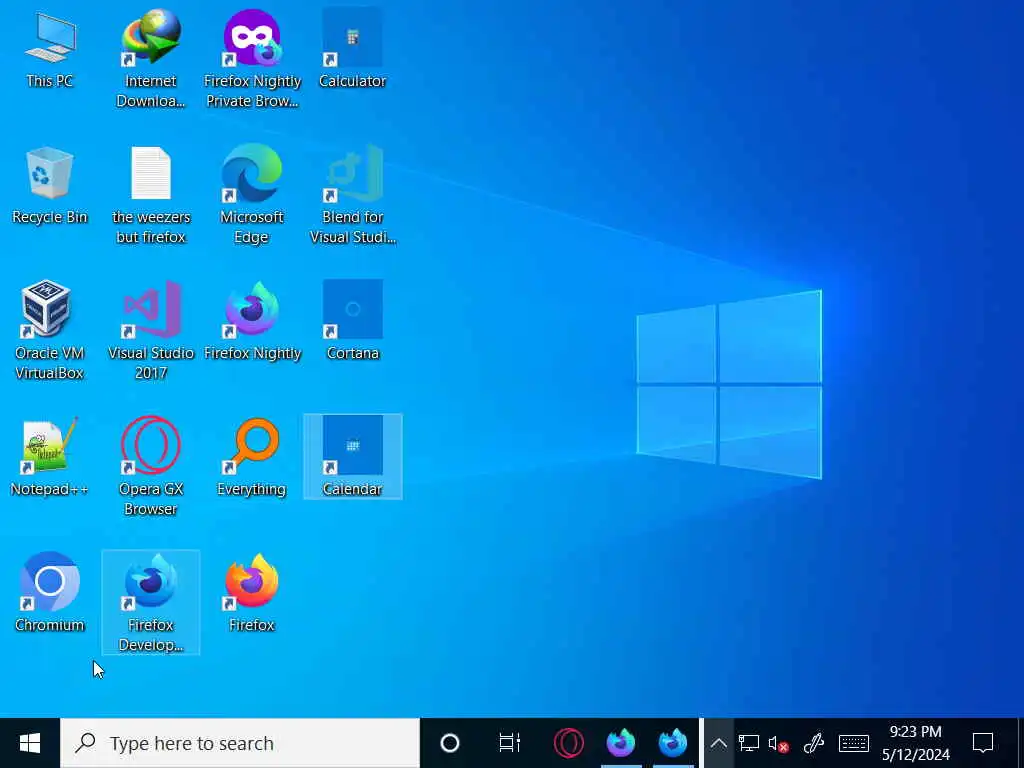Screen dimensions: 1024x768
Task: Open Windows Ink Workspace pen icon
Action: pyautogui.click(x=814, y=743)
